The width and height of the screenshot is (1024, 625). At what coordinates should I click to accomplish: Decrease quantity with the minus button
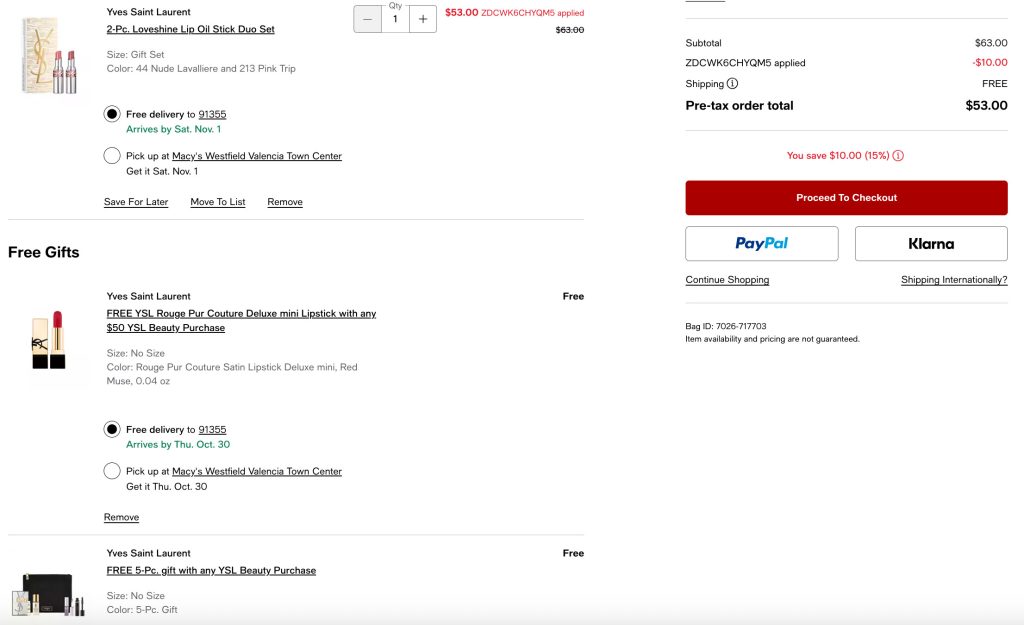click(368, 19)
